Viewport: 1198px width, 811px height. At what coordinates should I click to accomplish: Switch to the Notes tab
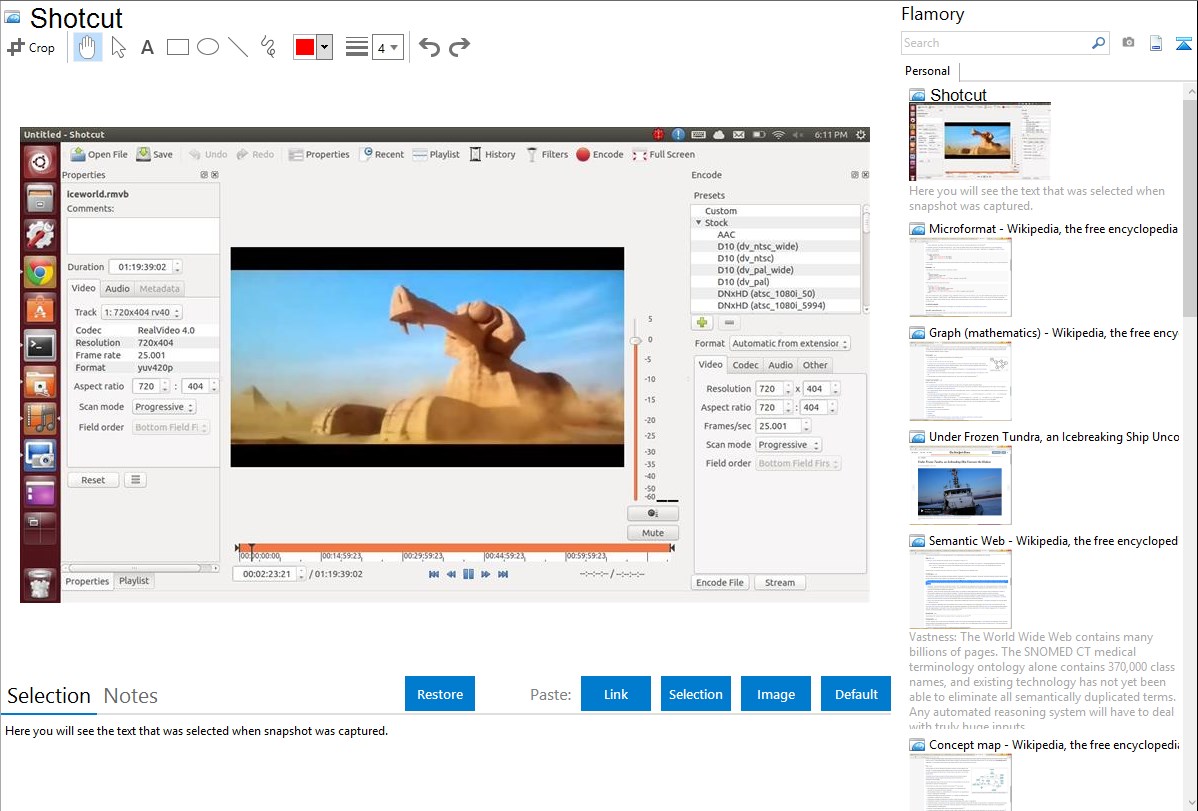[131, 696]
